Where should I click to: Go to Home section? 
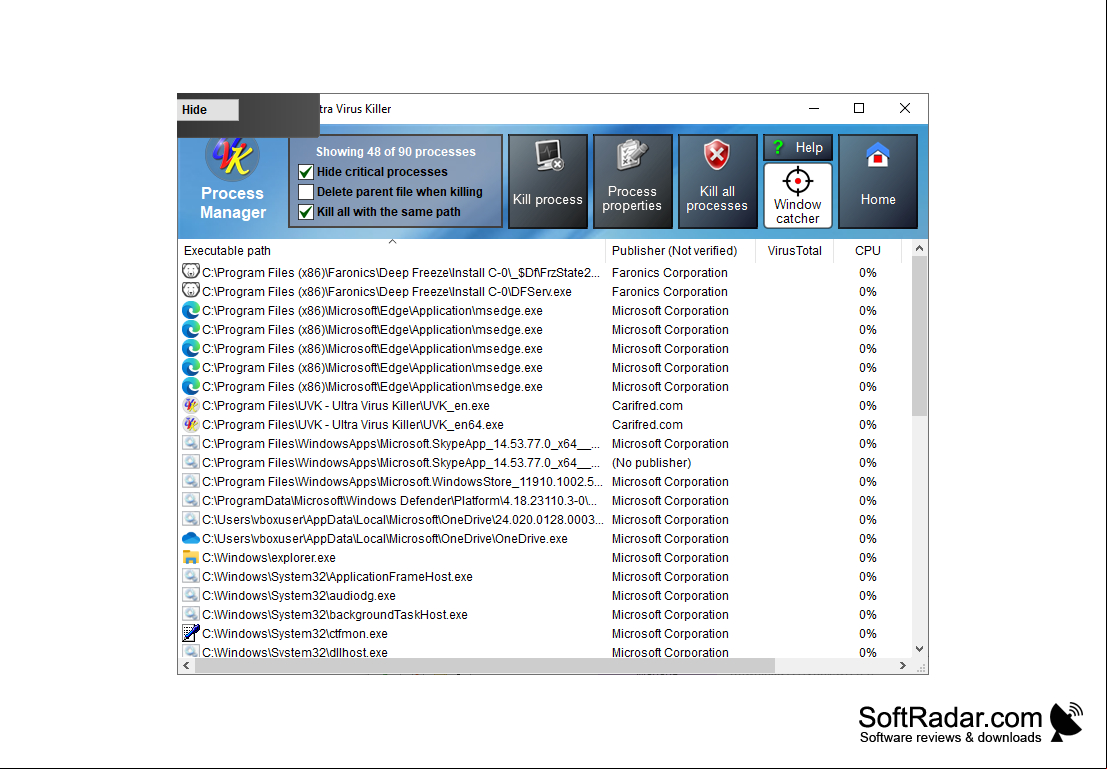(878, 181)
